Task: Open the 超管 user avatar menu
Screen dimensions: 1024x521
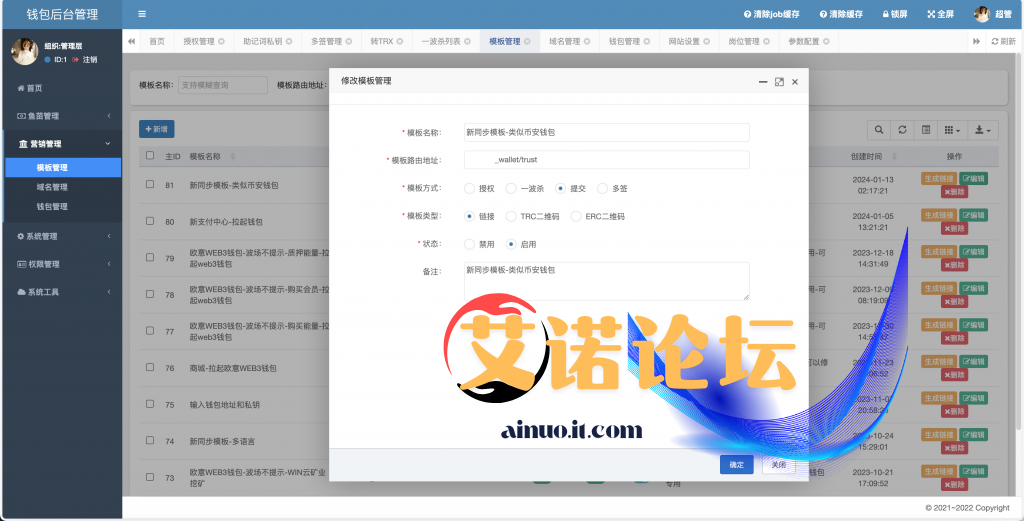Action: tap(993, 14)
